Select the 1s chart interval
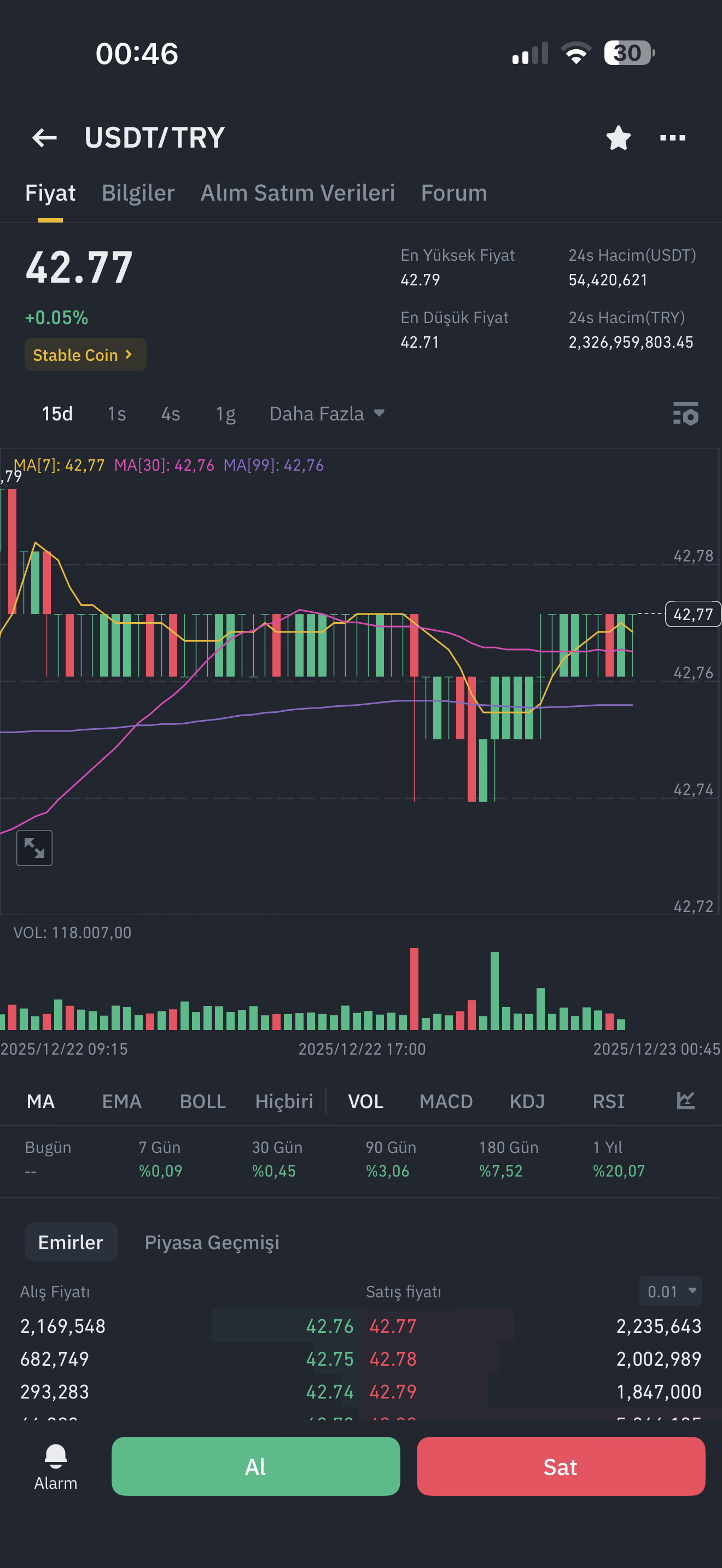Viewport: 722px width, 1568px height. click(x=117, y=414)
